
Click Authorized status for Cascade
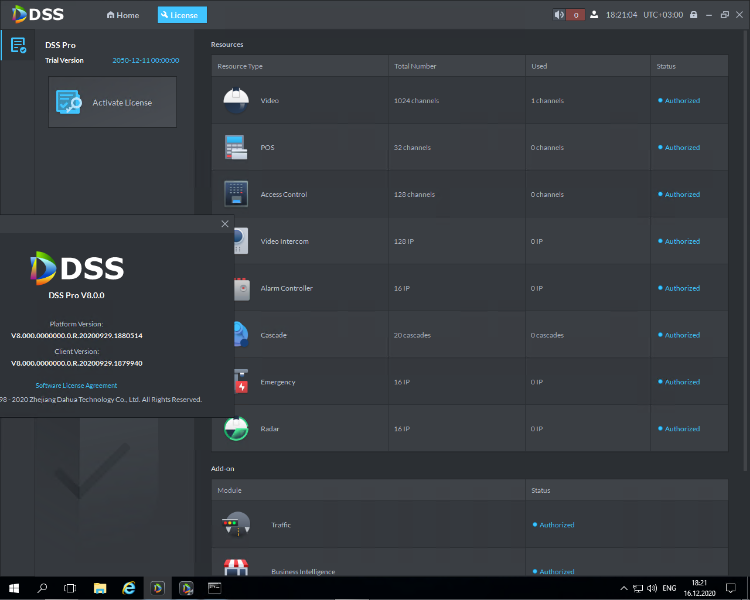[x=679, y=335]
